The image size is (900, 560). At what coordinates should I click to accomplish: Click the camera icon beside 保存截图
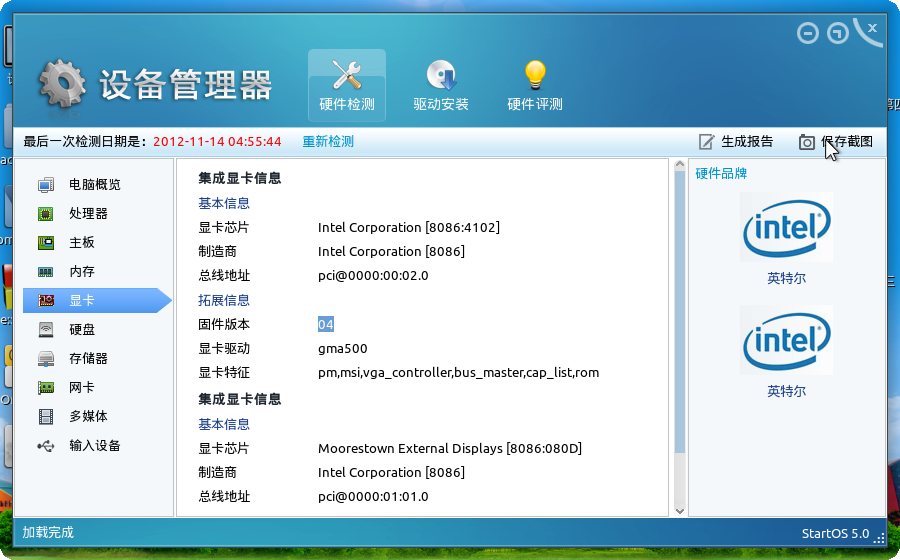click(x=806, y=142)
